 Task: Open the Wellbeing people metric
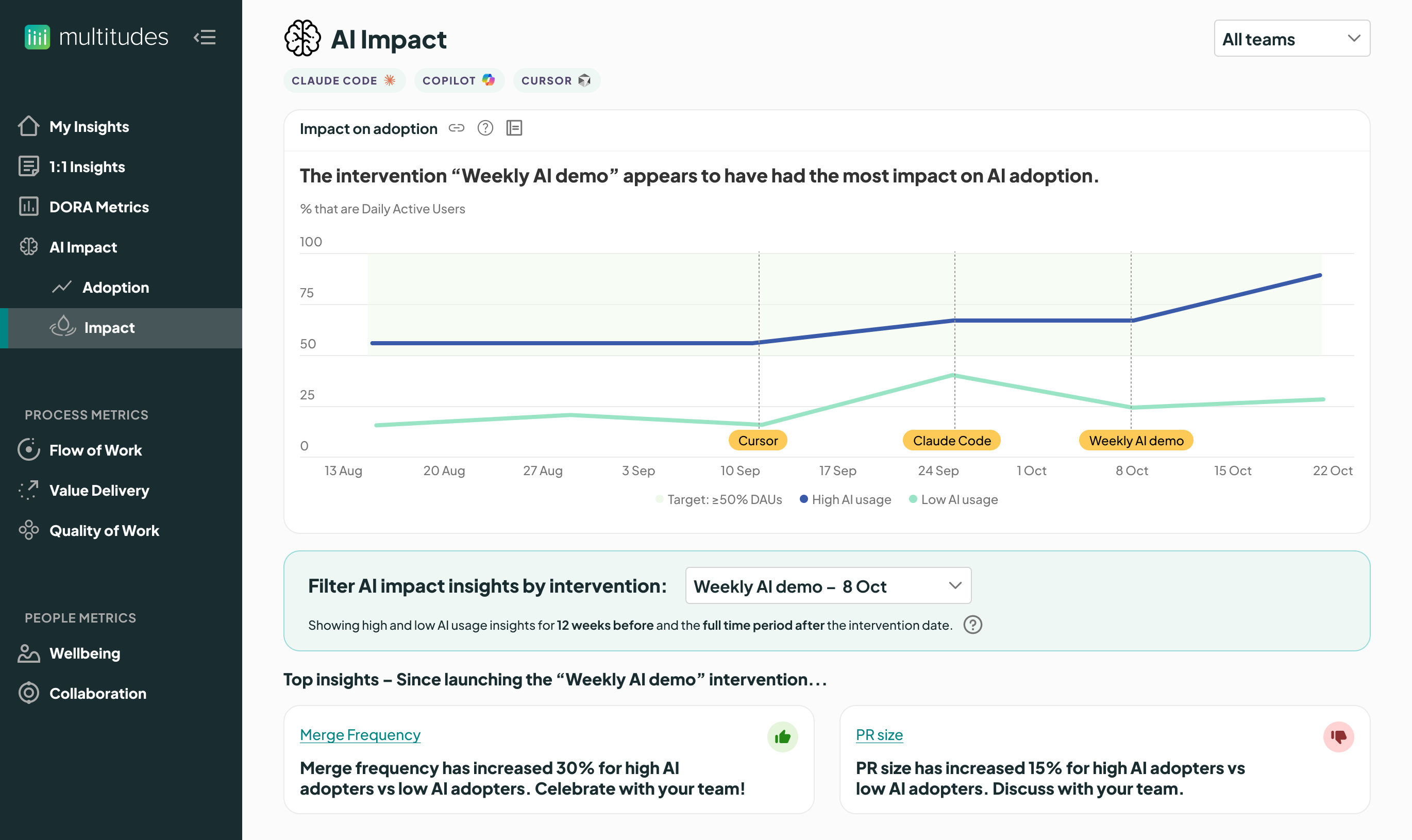coord(29,653)
